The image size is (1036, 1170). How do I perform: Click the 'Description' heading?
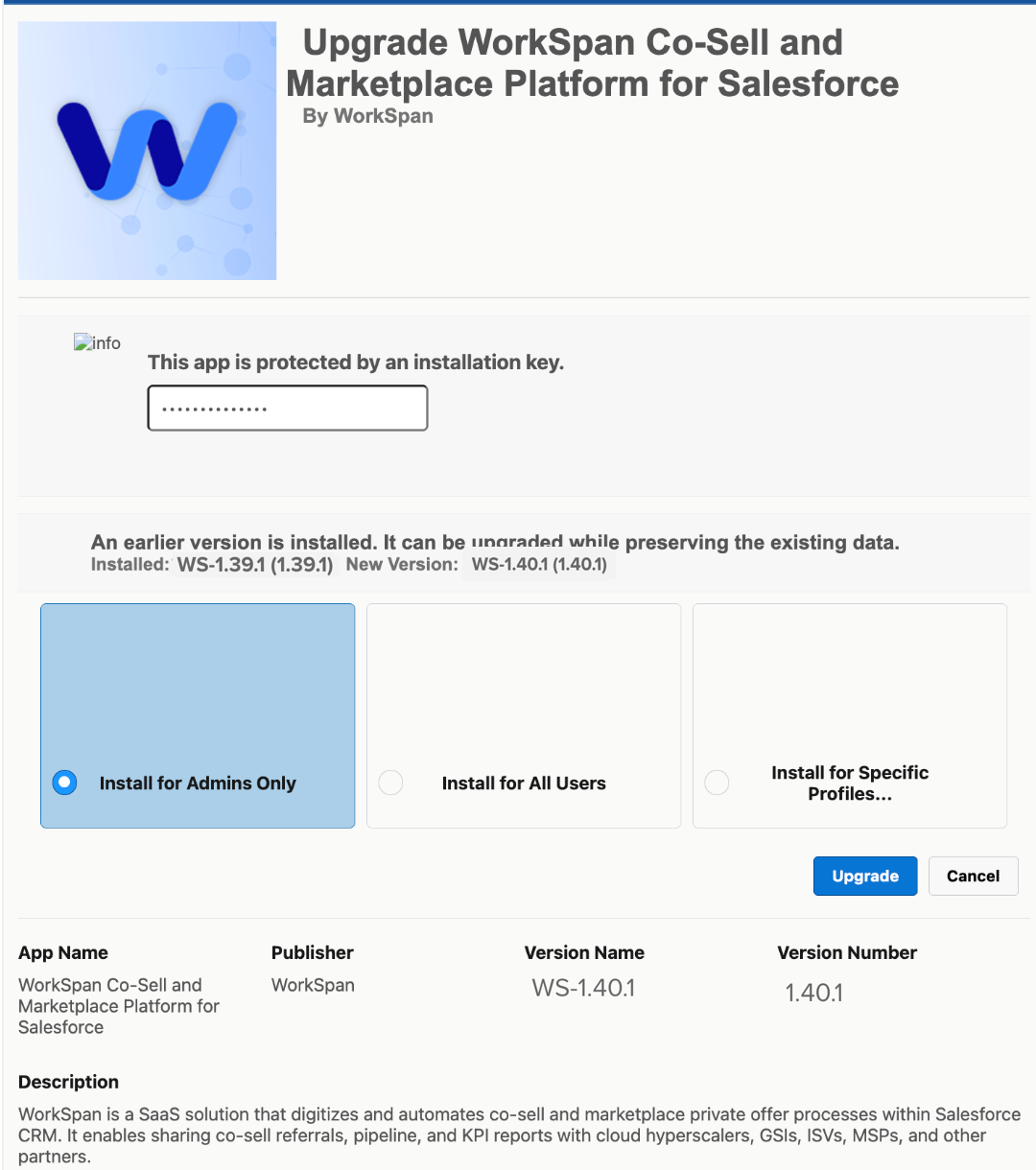click(68, 1082)
